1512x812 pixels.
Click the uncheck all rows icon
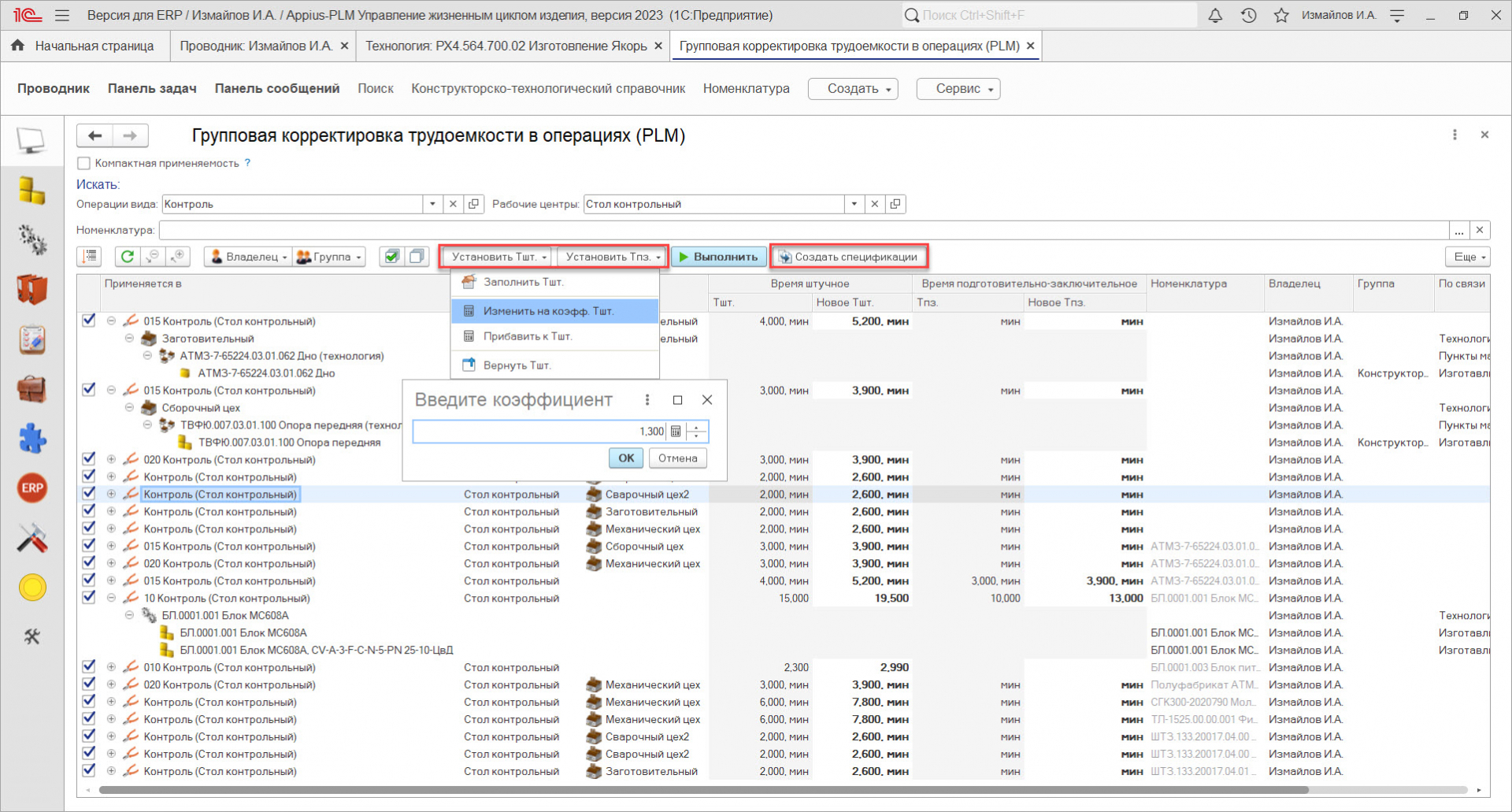click(417, 257)
